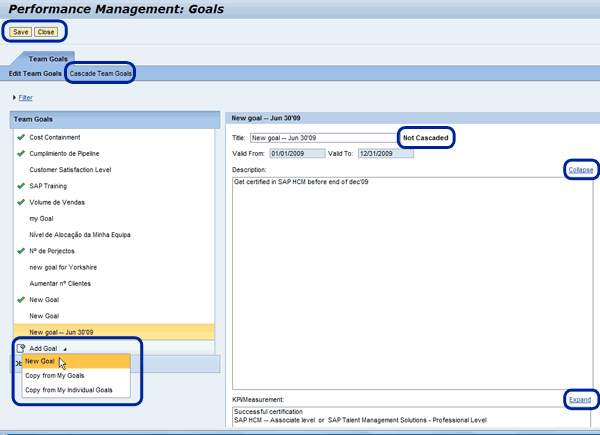Click green checkmark beside Cumplimiento de Pipeline

click(x=21, y=153)
